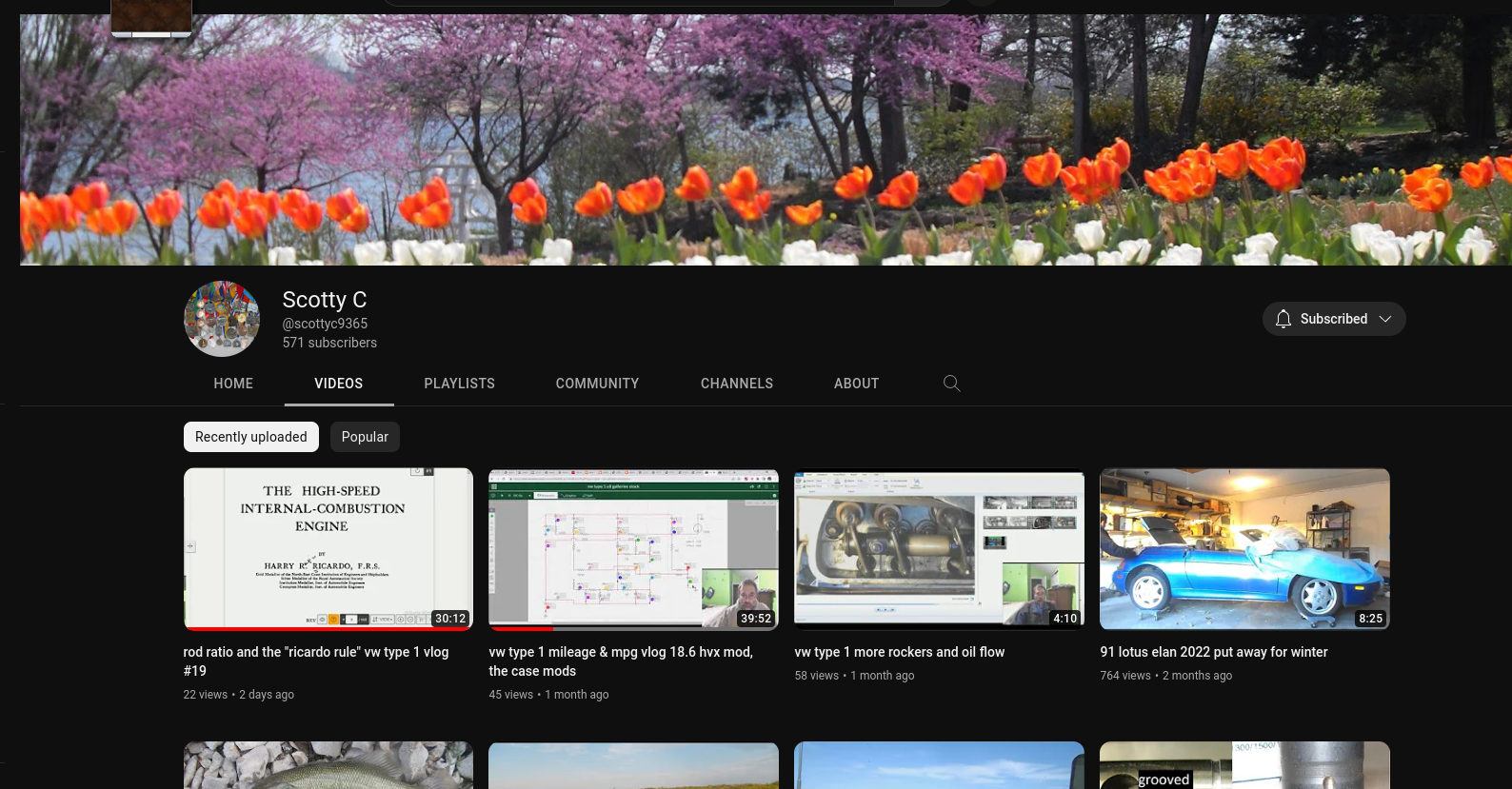Screen dimensions: 1512x789
Task: Select the Recently uploaded filter chip
Action: pos(251,437)
